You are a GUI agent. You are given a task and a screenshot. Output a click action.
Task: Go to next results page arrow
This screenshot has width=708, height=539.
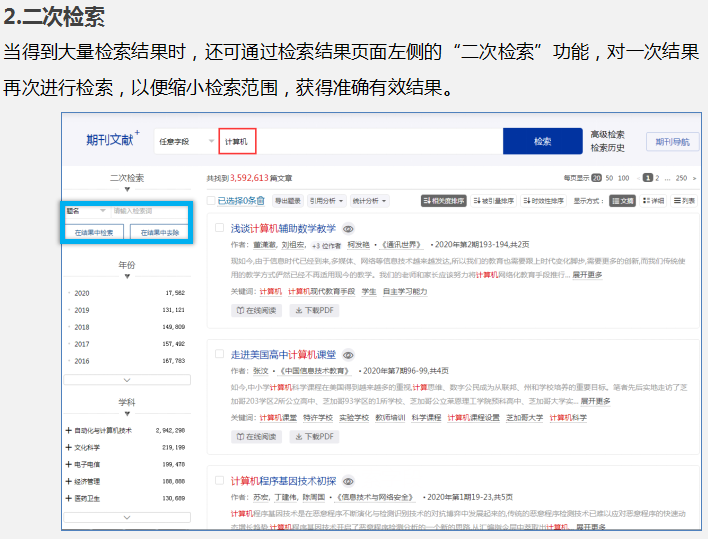[x=694, y=178]
